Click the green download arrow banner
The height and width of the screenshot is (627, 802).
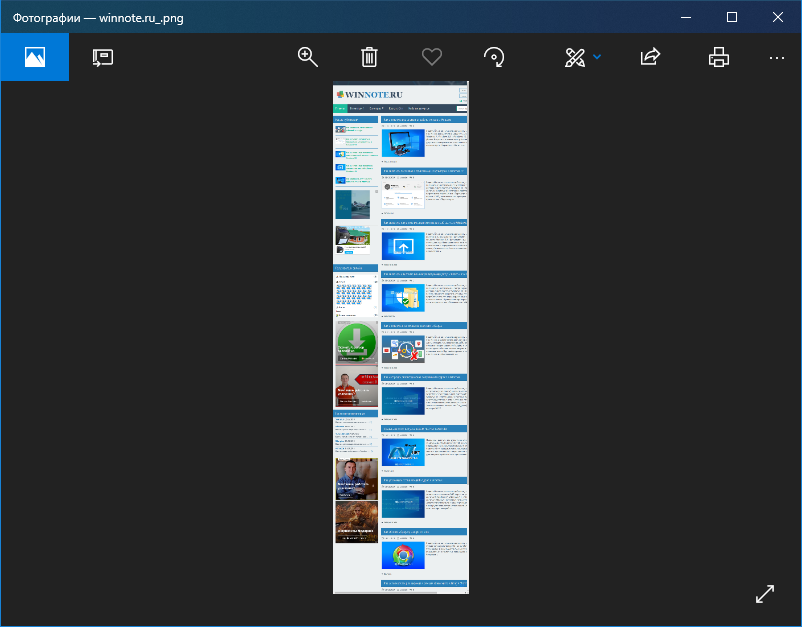click(x=356, y=343)
